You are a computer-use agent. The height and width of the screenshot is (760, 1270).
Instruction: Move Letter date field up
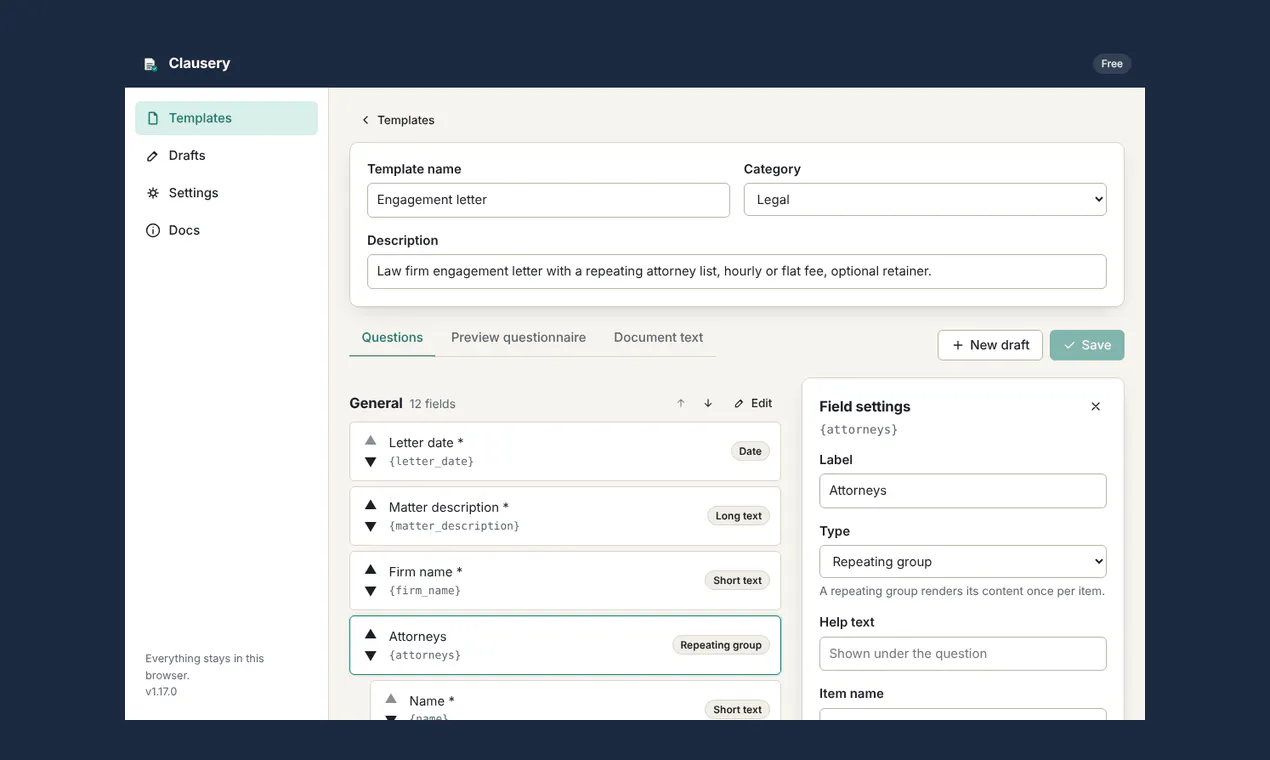pos(370,441)
